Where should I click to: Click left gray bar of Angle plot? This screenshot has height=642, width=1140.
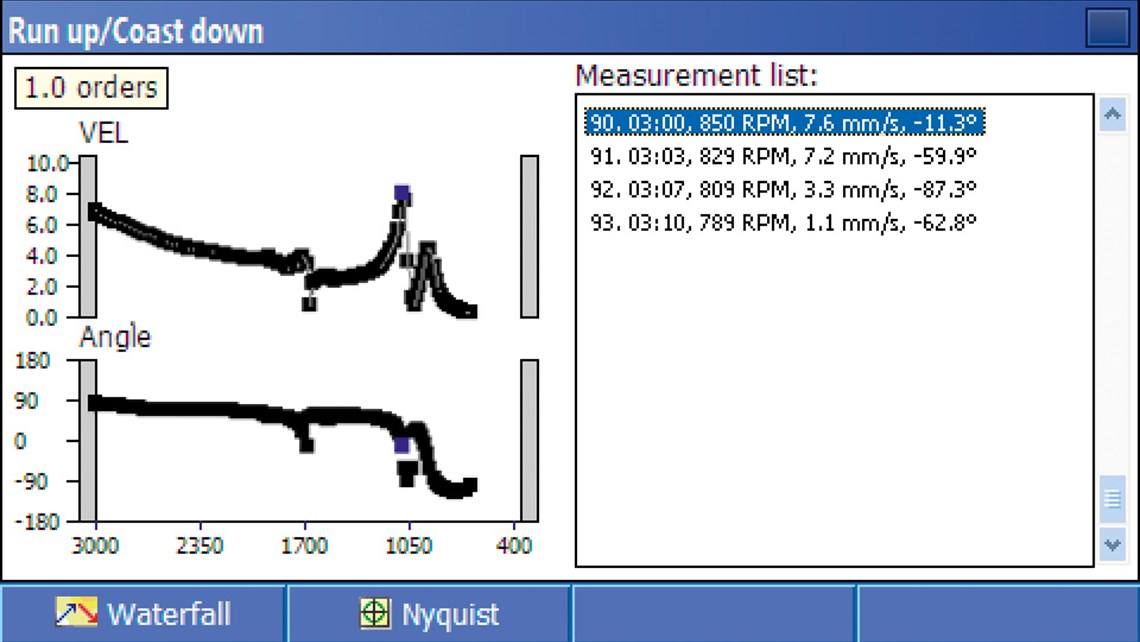(x=88, y=440)
